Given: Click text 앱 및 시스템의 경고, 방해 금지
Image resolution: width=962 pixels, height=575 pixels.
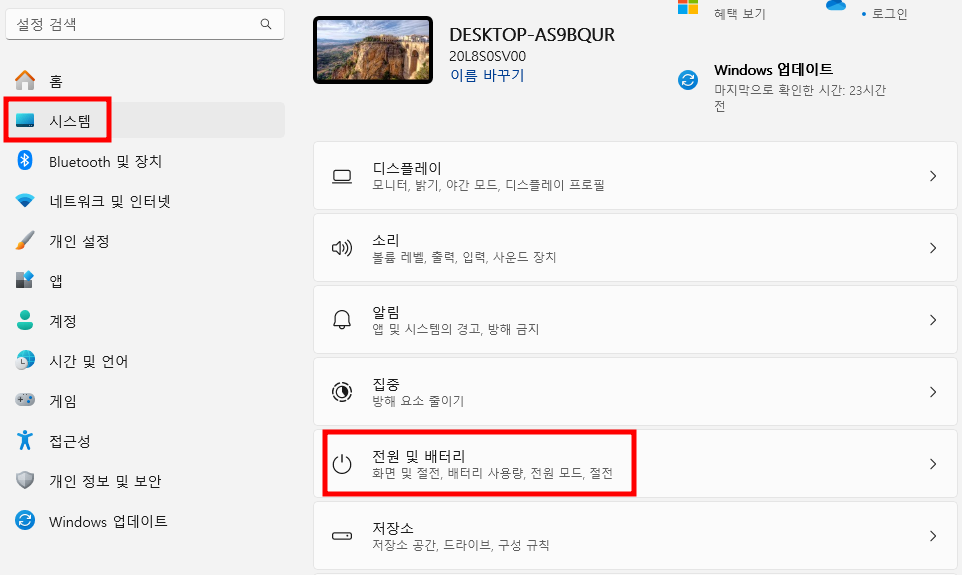Looking at the screenshot, I should (x=456, y=329).
